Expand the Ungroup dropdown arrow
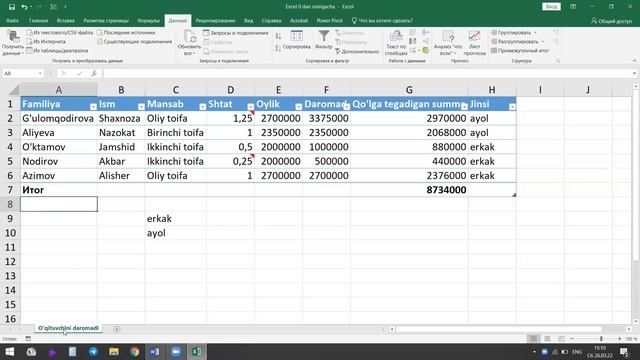Viewport: 640px width, 360px height. pyautogui.click(x=542, y=42)
